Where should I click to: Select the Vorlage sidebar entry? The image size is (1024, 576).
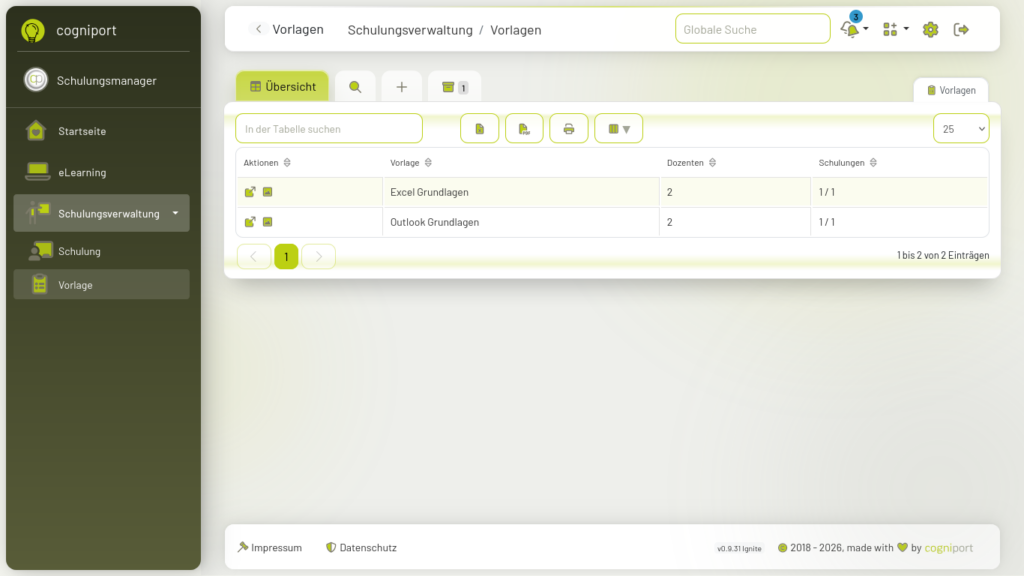(x=101, y=285)
